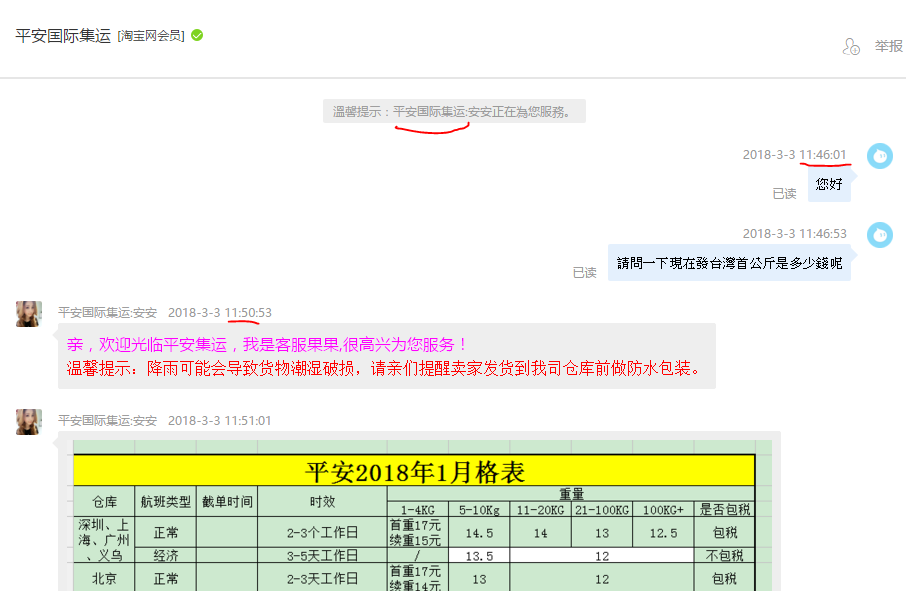The width and height of the screenshot is (906, 591).
Task: Click the 11-20KG weight header
Action: [540, 510]
